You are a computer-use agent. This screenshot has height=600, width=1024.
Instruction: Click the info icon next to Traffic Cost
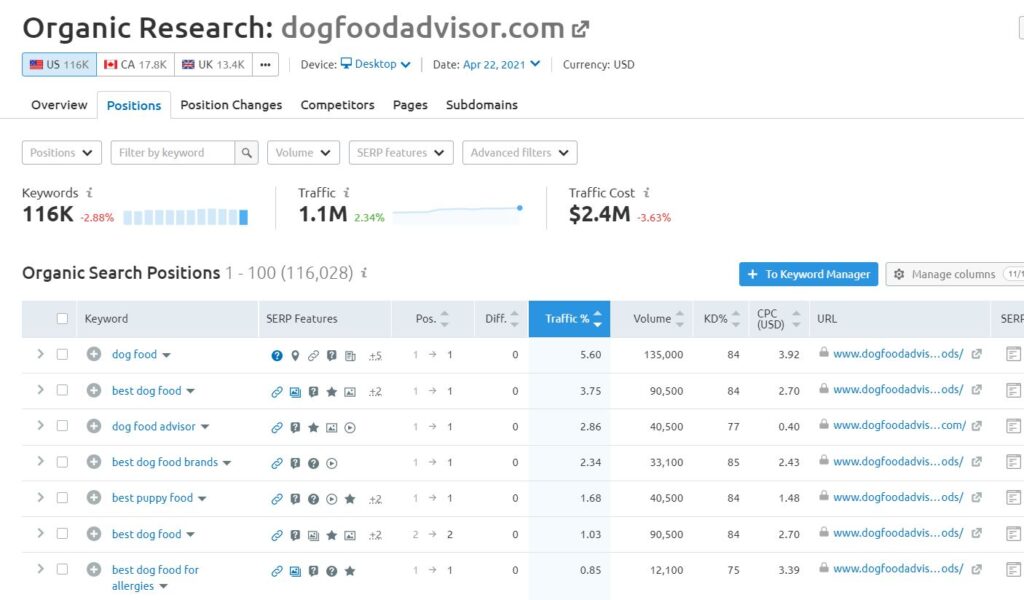[x=647, y=193]
